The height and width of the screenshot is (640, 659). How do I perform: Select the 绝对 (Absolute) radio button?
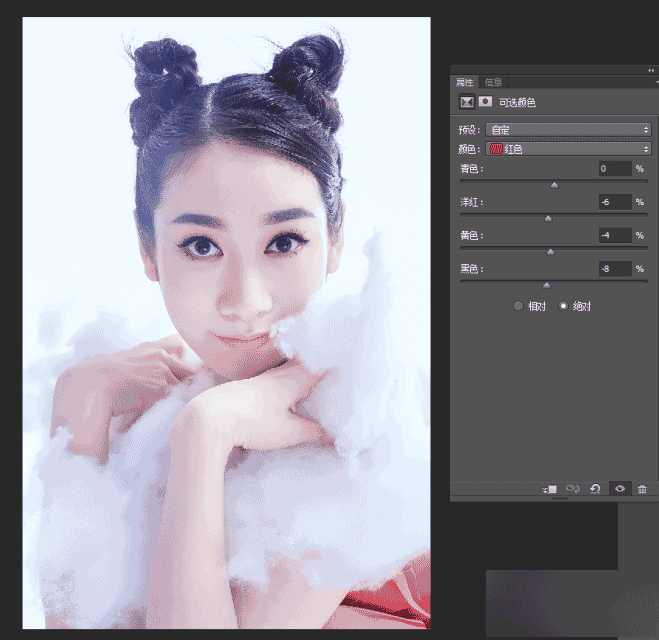(x=563, y=306)
